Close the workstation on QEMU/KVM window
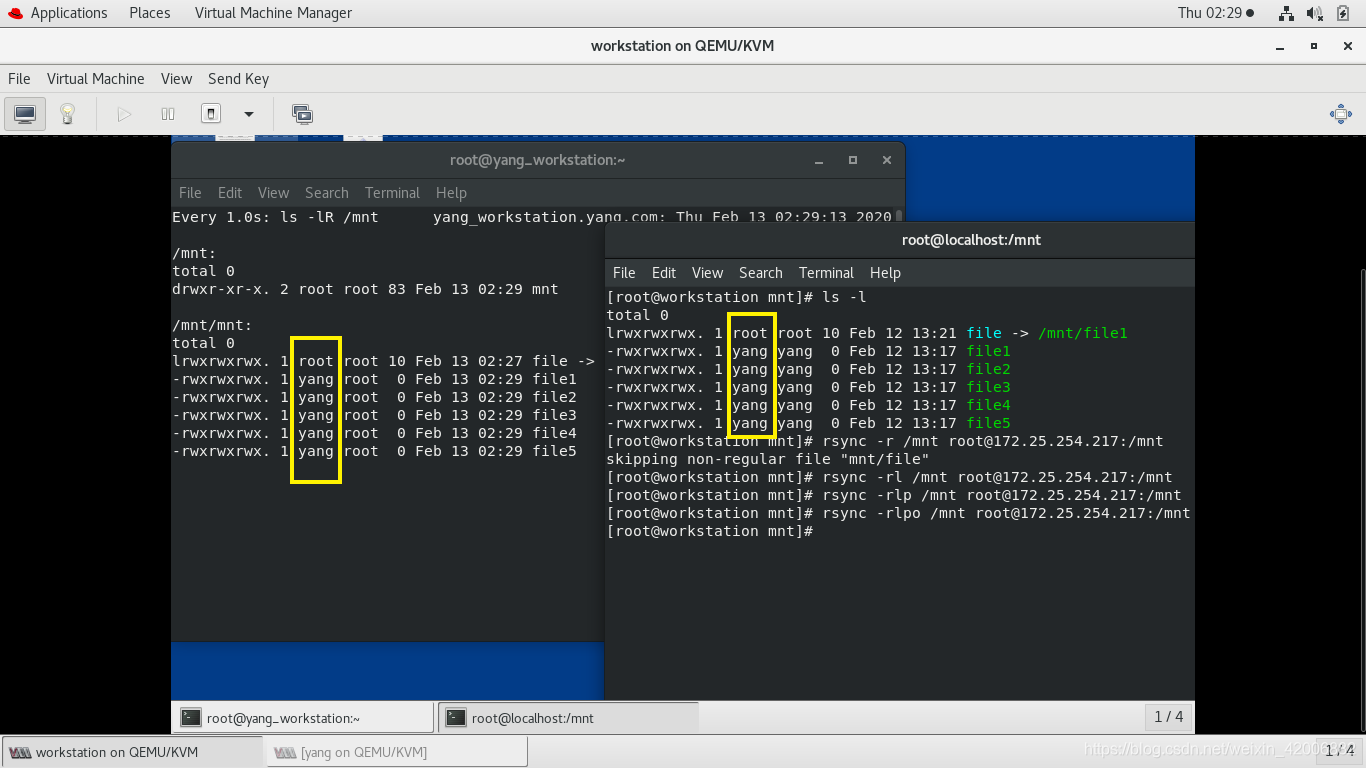1366x768 pixels. coord(1346,46)
